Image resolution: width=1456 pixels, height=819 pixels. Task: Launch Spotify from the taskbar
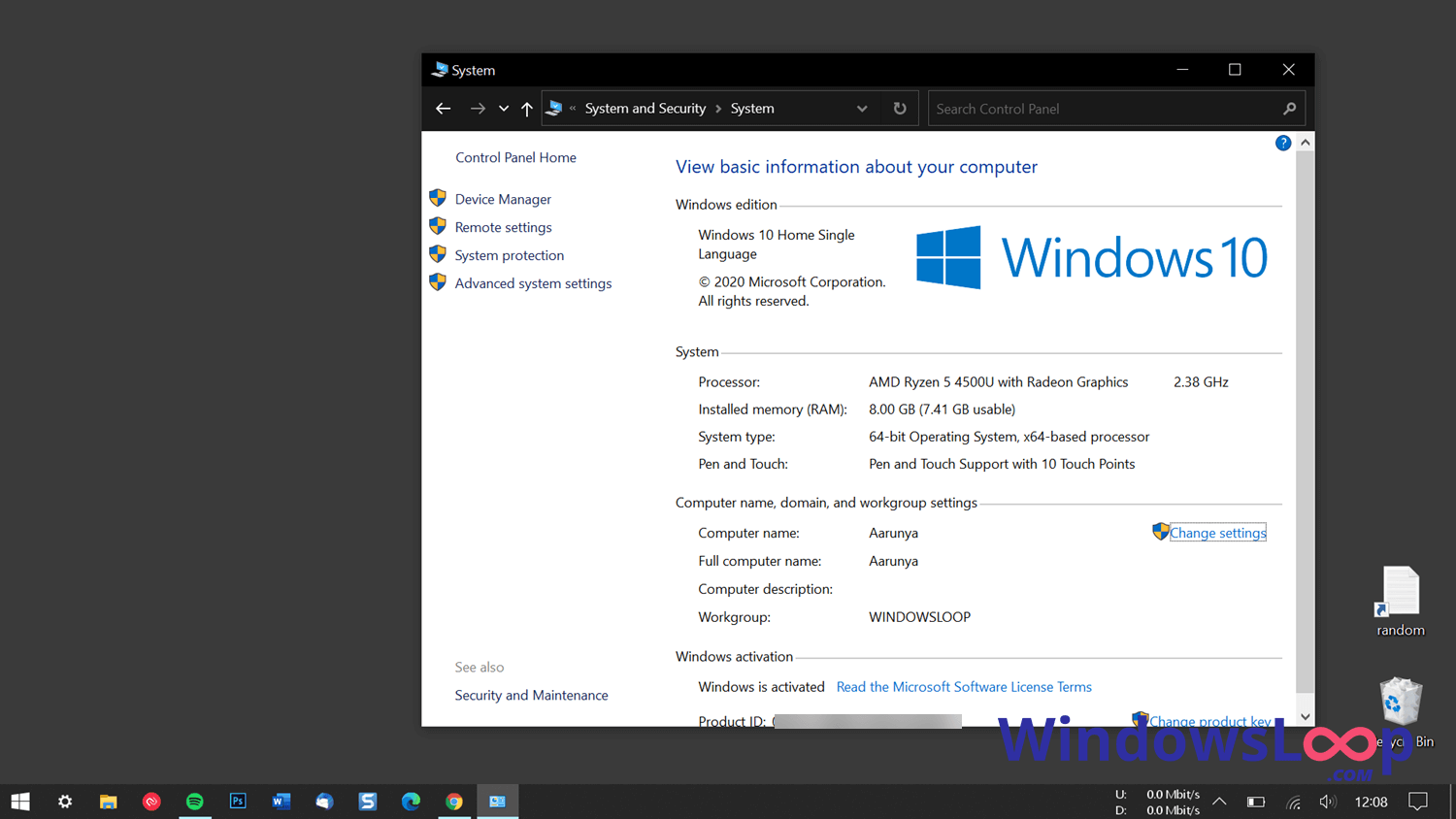point(194,802)
